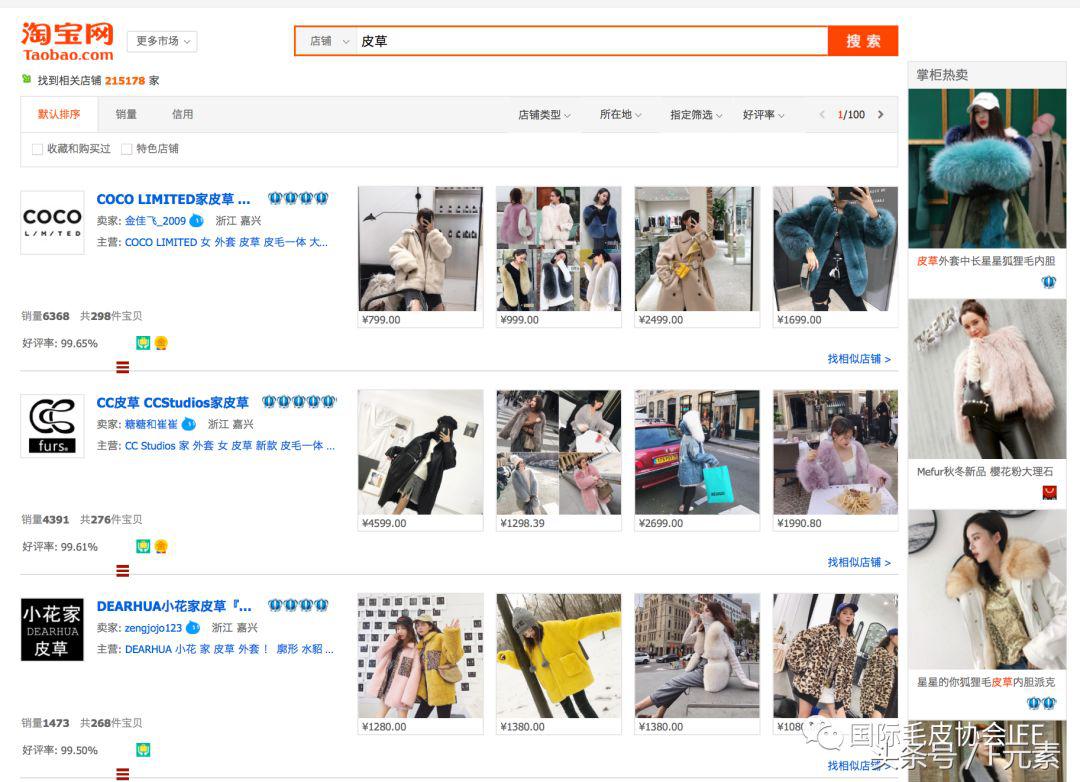Click crown badges under 星星的你狐狸毛 sidebar item
Image resolution: width=1080 pixels, height=782 pixels.
coord(1041,703)
